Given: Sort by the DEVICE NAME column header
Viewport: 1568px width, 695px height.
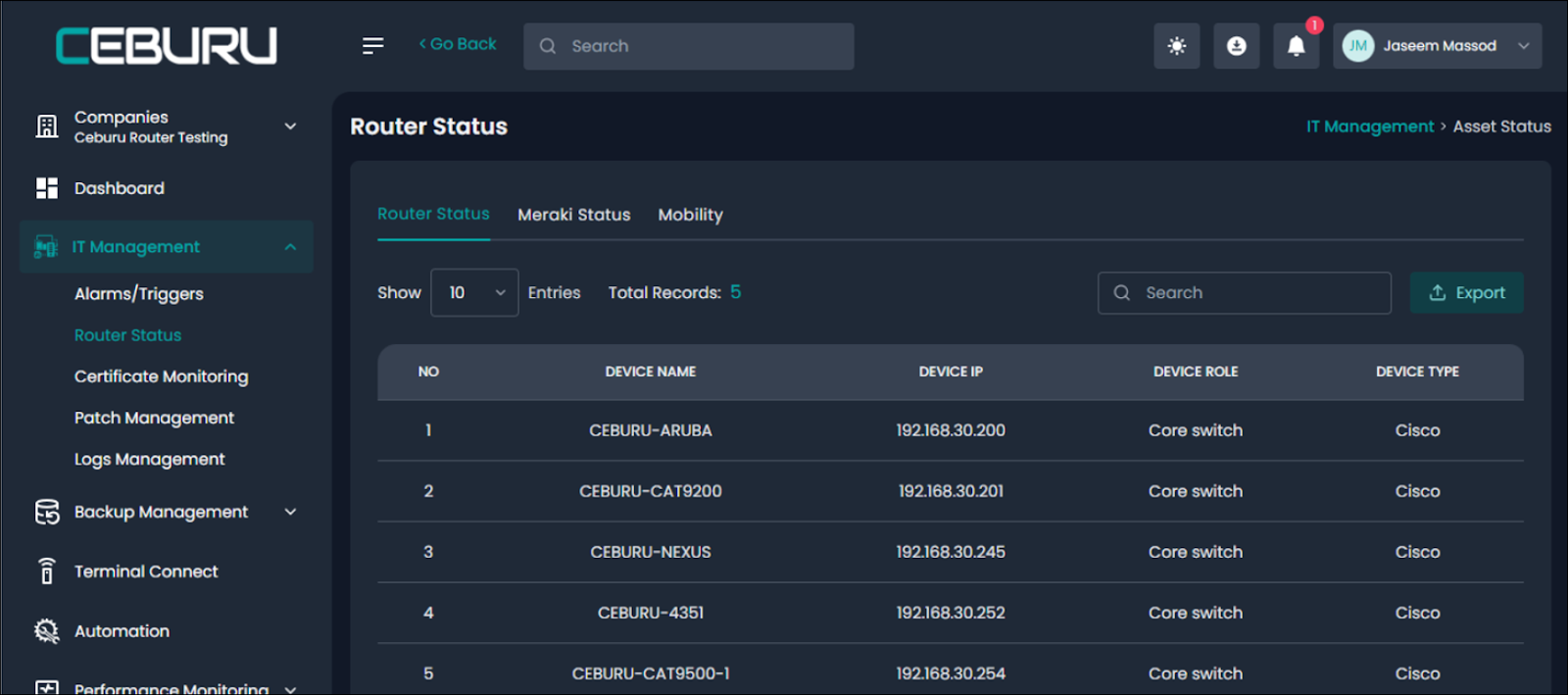Looking at the screenshot, I should pos(651,372).
